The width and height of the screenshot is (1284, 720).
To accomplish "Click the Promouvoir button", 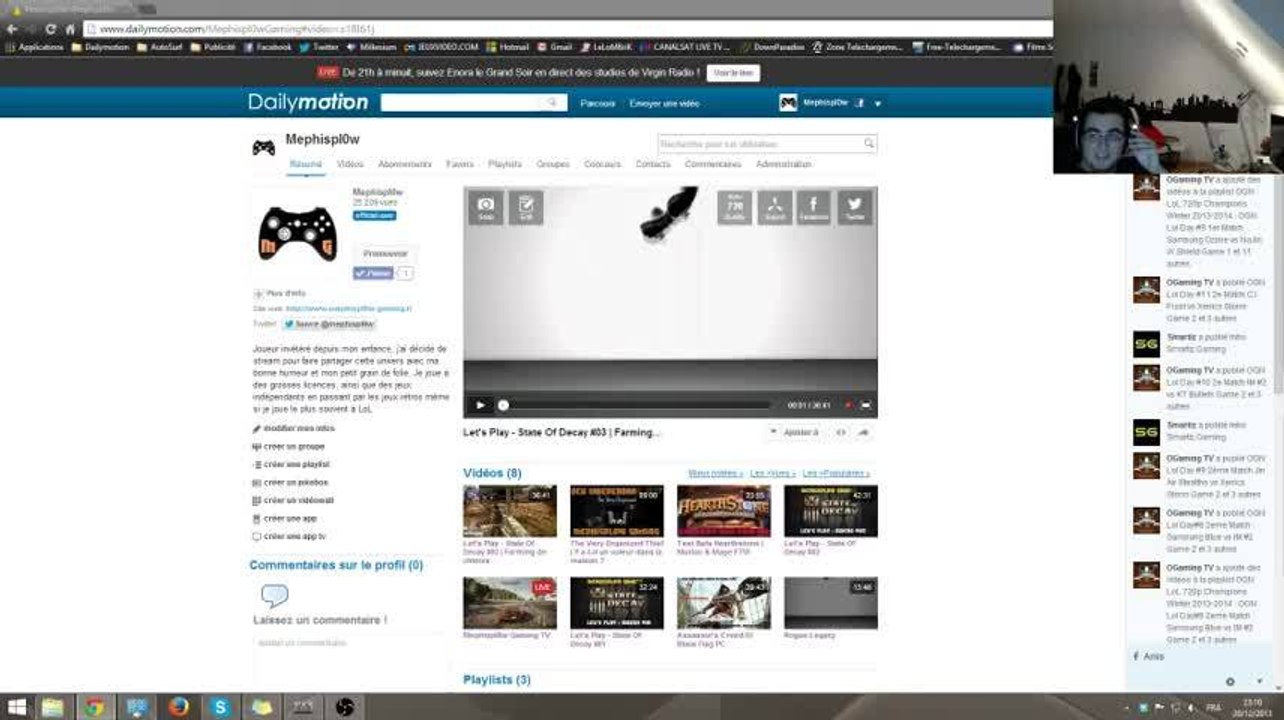I will coord(385,254).
